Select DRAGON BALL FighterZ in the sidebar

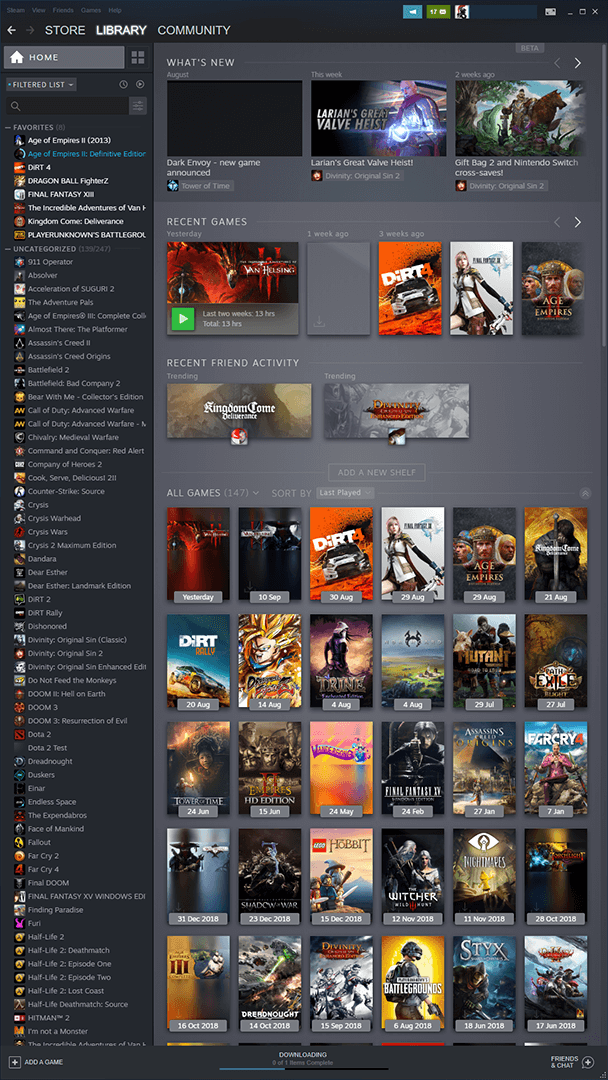tap(67, 180)
